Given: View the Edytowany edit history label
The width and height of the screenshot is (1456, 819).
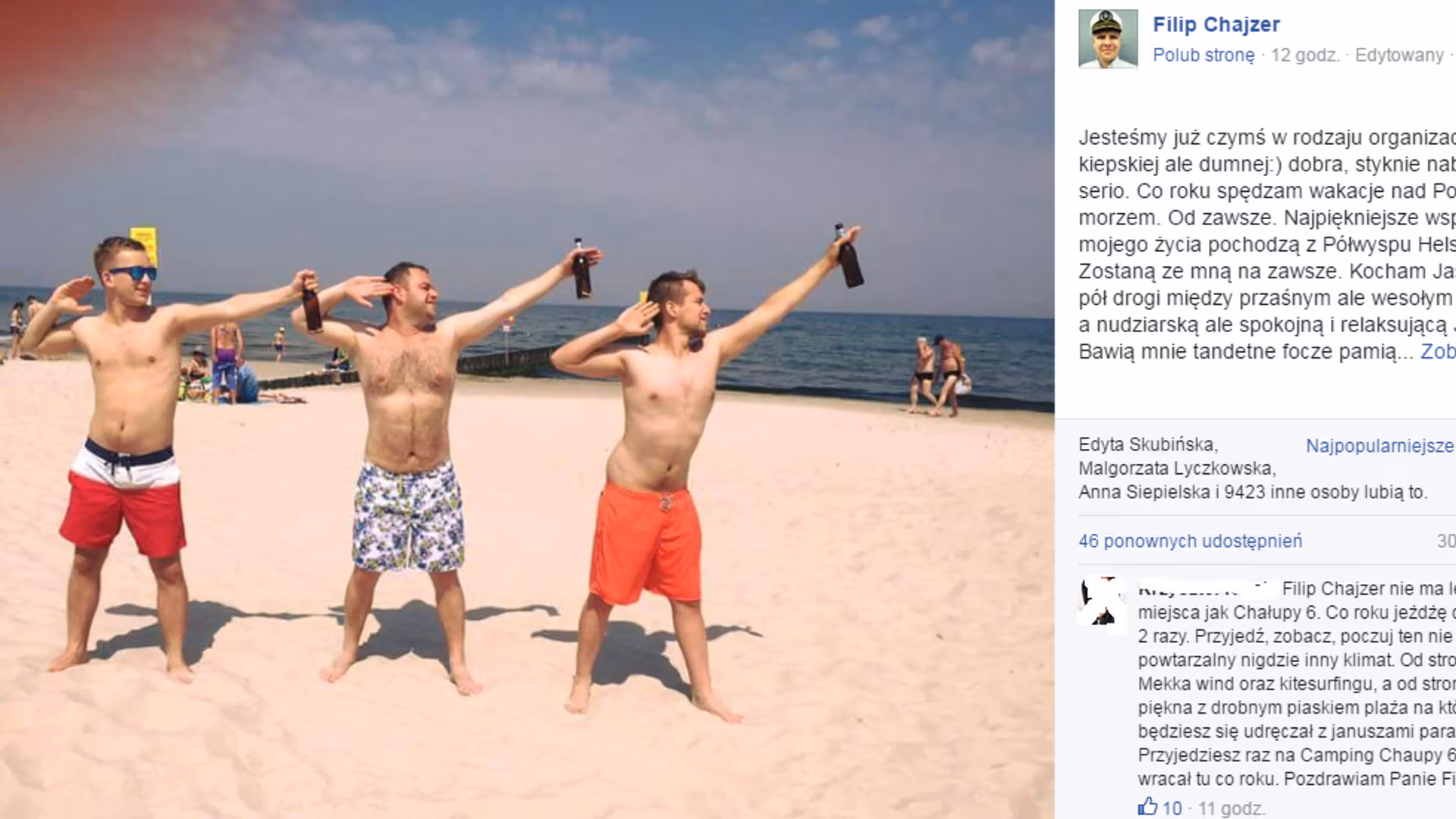Looking at the screenshot, I should [1399, 55].
